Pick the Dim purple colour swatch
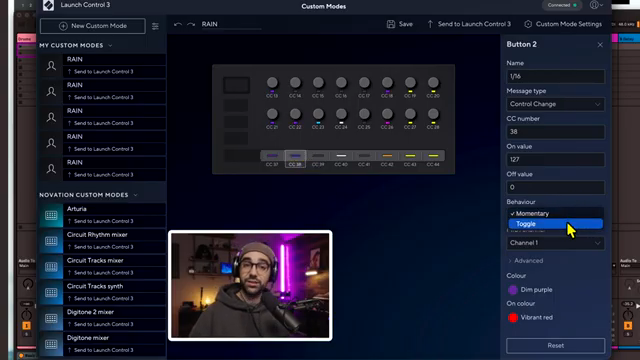 click(x=513, y=290)
